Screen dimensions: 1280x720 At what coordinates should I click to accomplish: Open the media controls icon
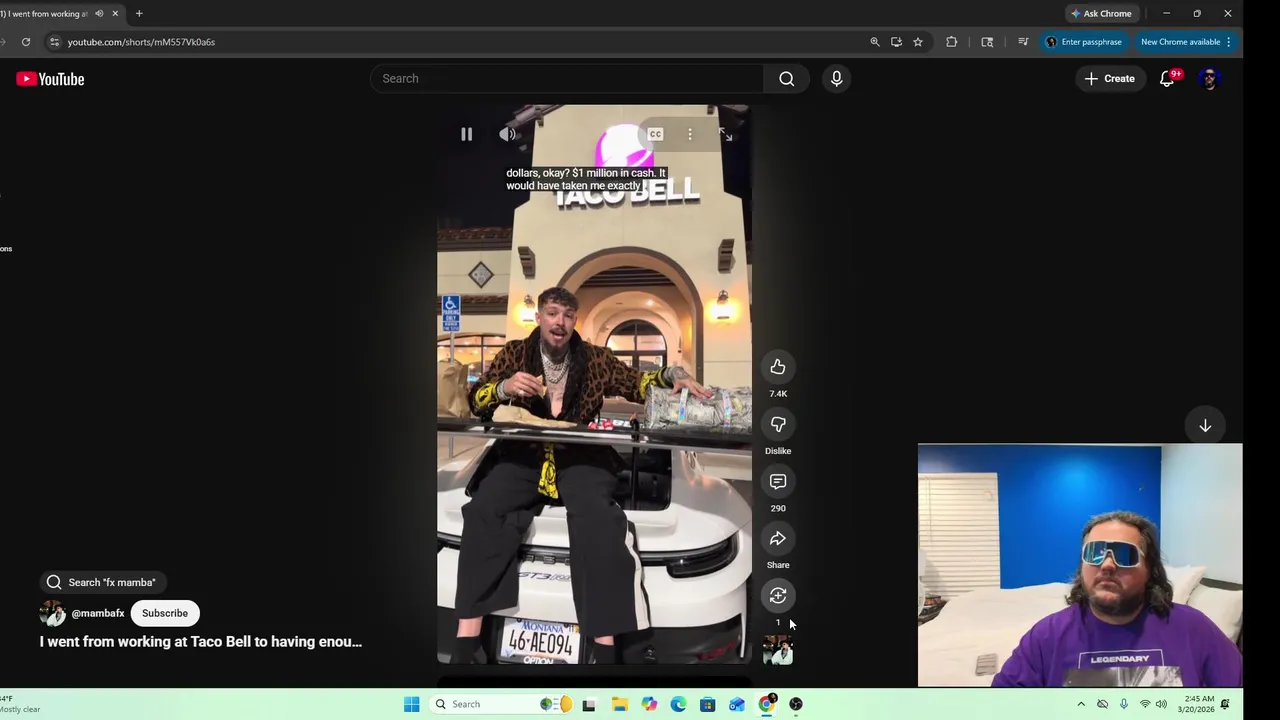click(1023, 42)
